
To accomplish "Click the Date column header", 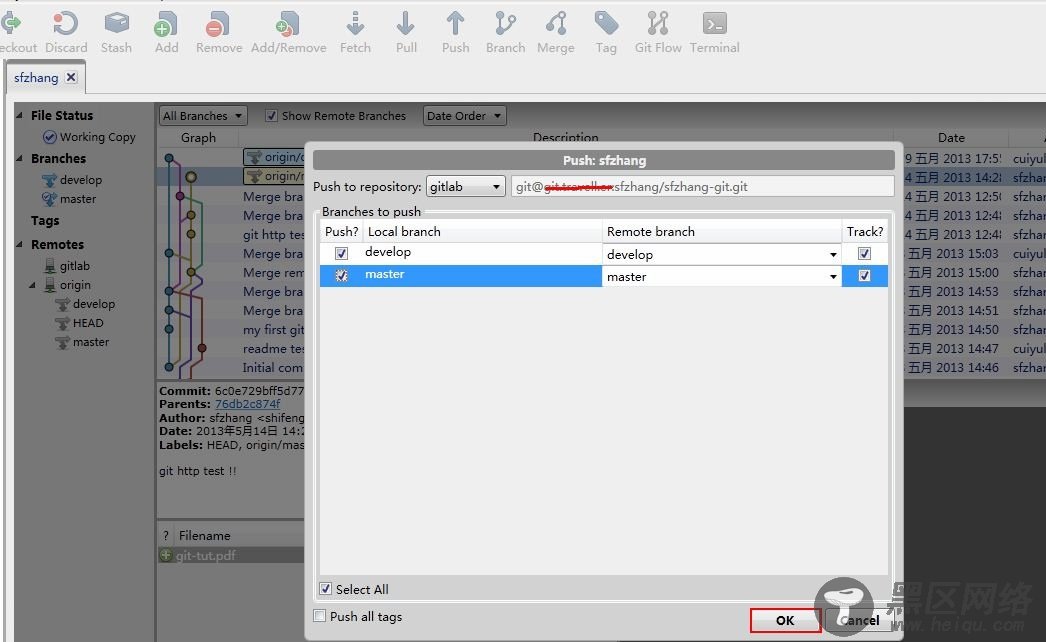I will coord(951,137).
